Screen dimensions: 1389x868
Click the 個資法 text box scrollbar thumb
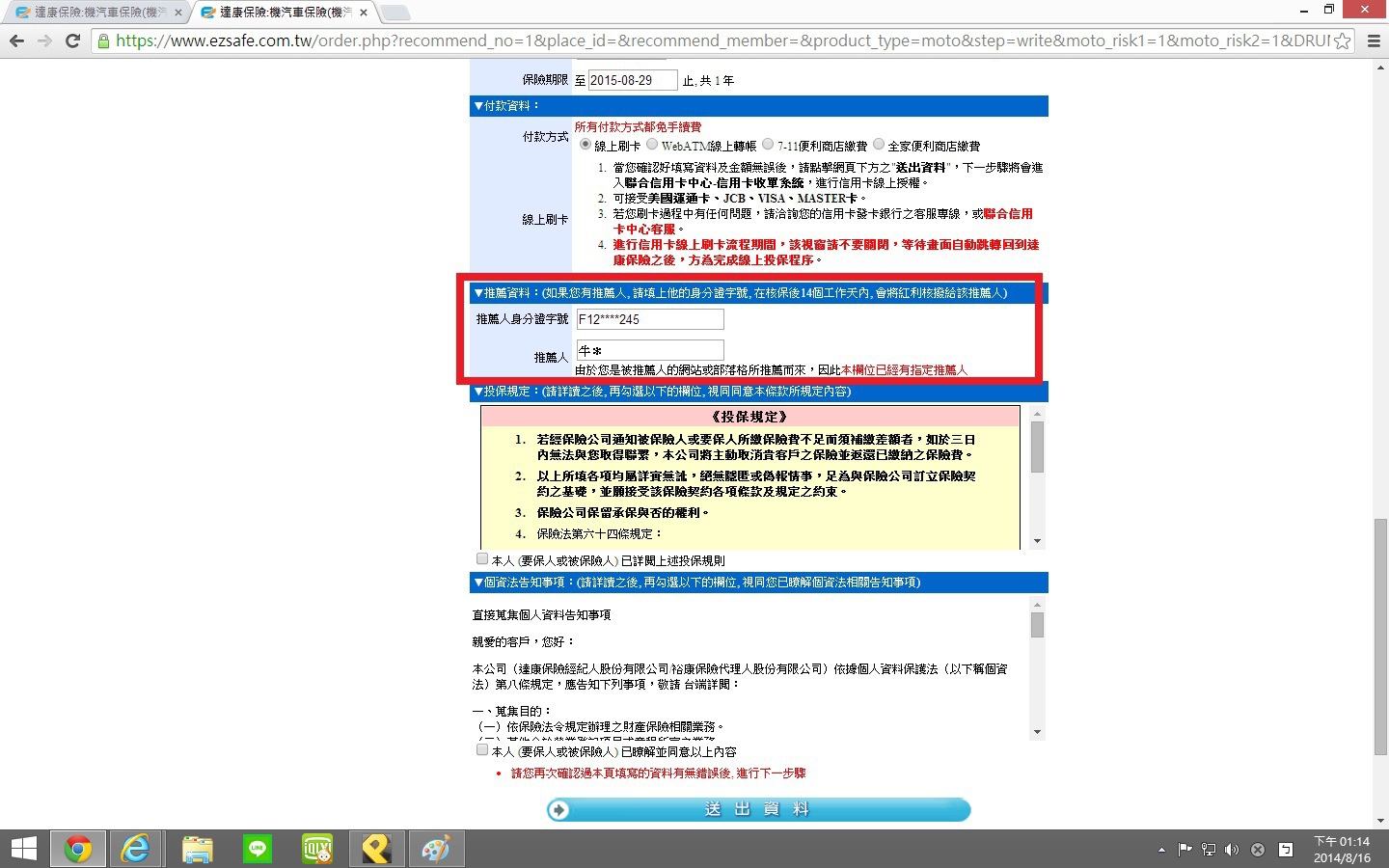pyautogui.click(x=1037, y=625)
